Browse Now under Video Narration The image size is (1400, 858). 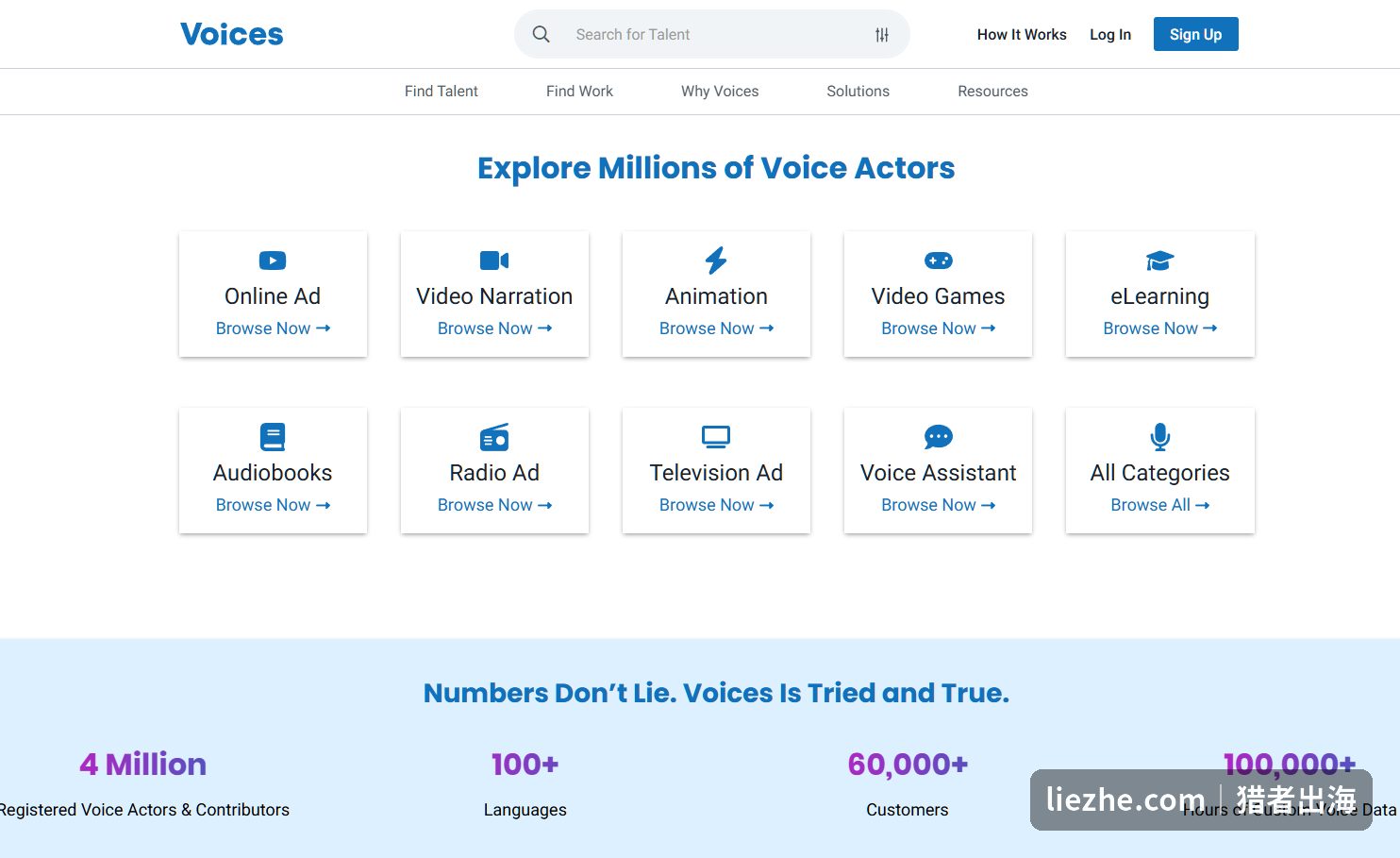[x=494, y=328]
